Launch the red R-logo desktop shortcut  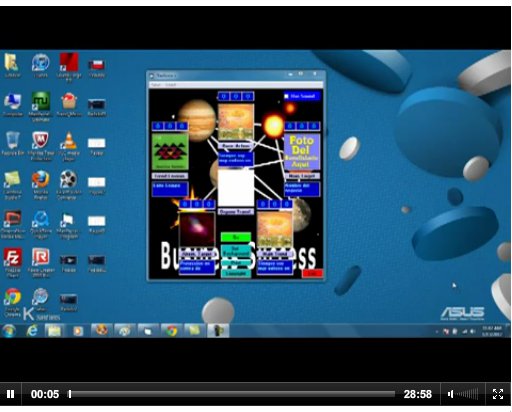point(41,262)
